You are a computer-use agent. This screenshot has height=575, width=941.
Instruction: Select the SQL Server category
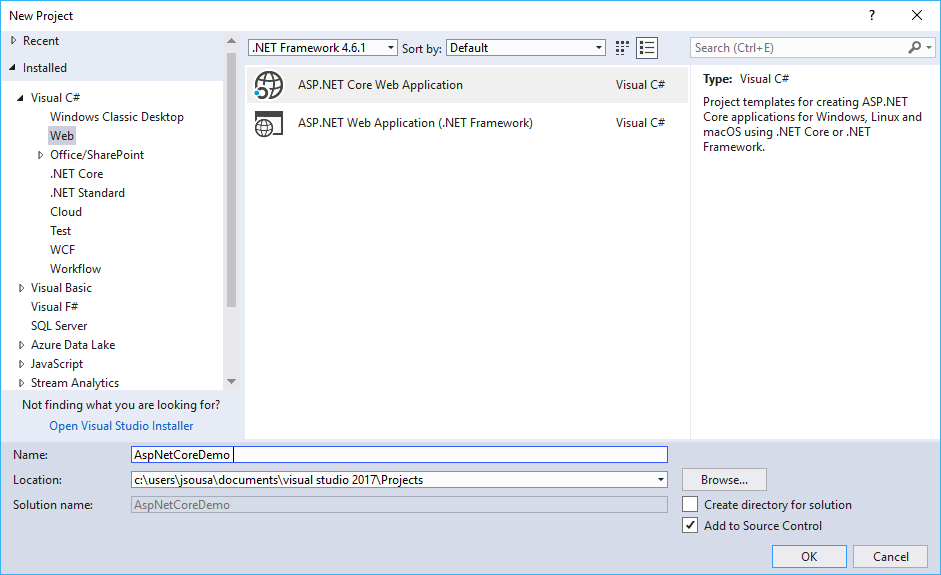tap(59, 326)
